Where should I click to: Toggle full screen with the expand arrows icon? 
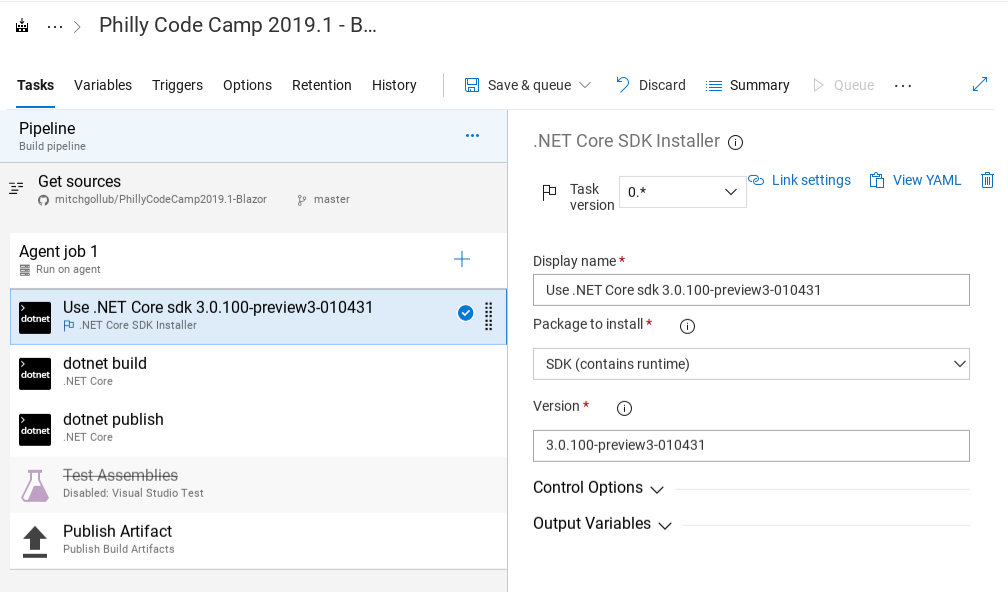[980, 84]
